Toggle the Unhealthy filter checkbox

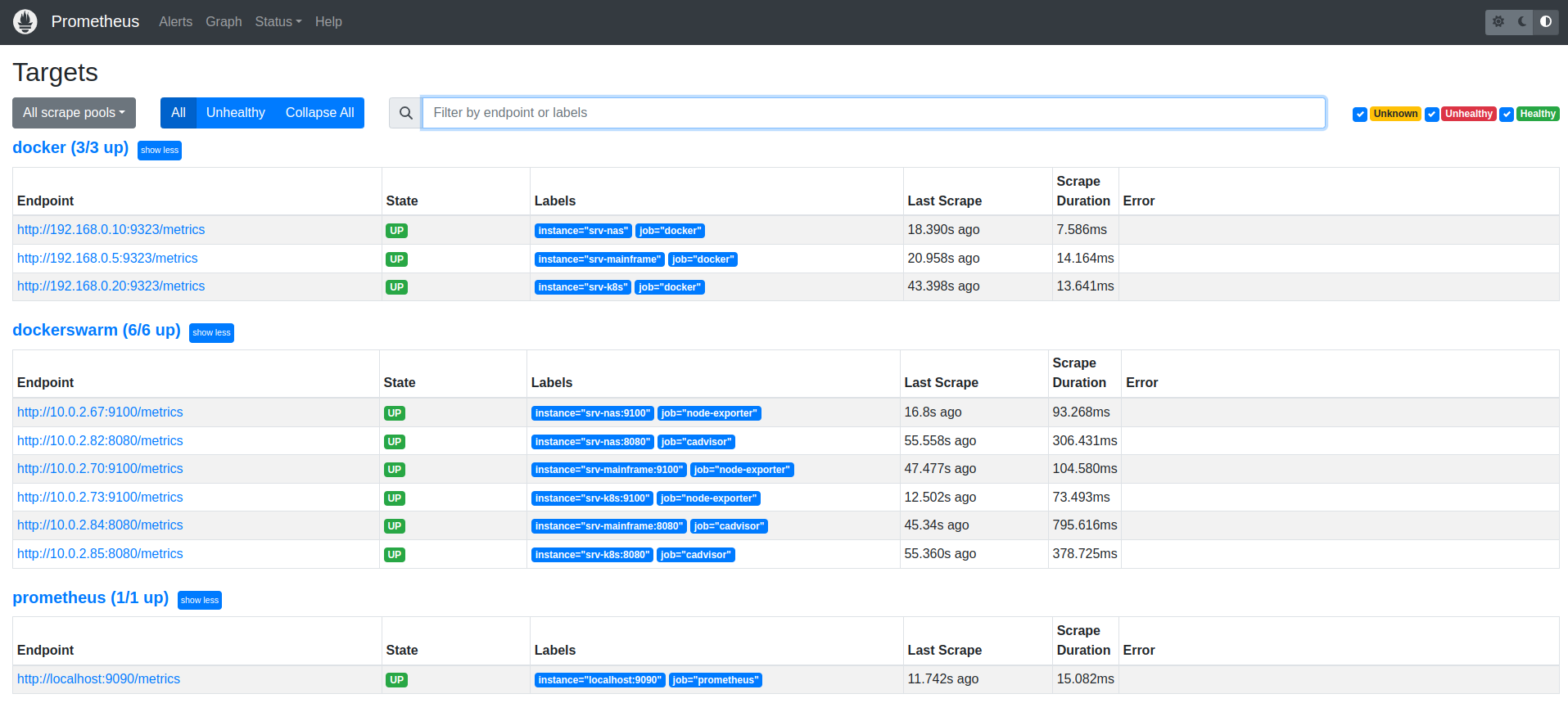(1432, 115)
